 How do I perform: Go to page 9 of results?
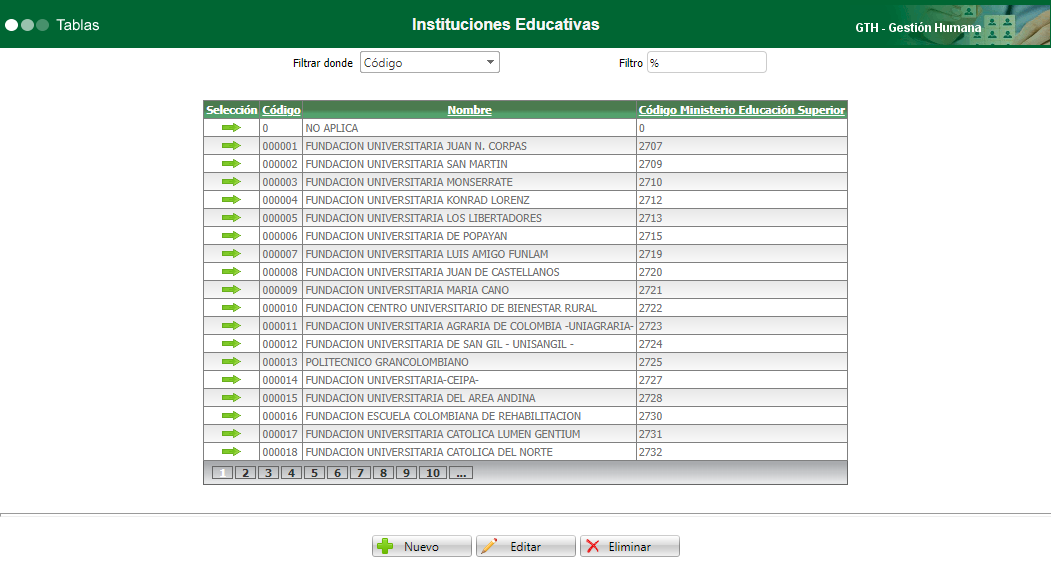pyautogui.click(x=406, y=473)
